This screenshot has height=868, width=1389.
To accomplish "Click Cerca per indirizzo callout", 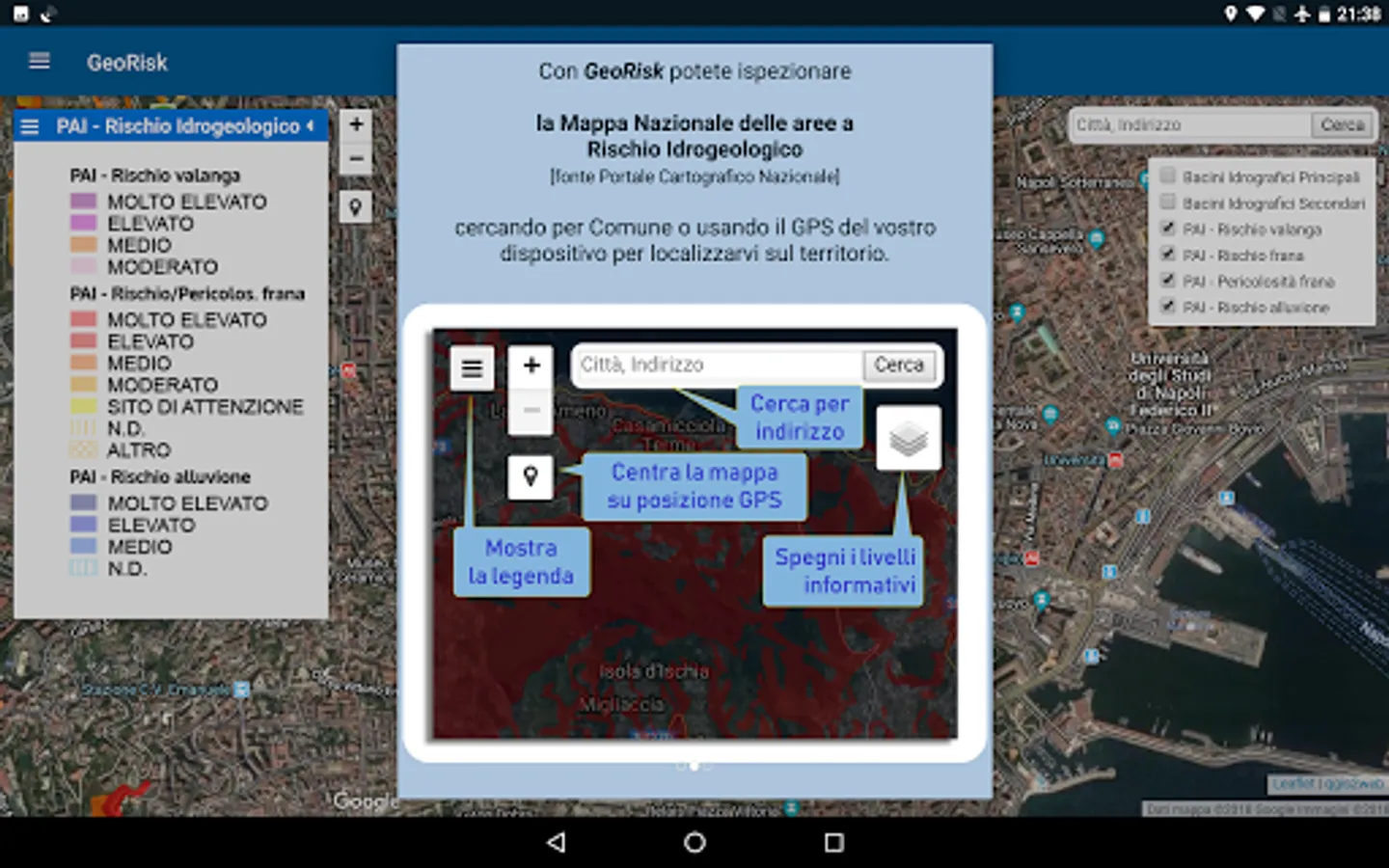I will click(x=800, y=417).
